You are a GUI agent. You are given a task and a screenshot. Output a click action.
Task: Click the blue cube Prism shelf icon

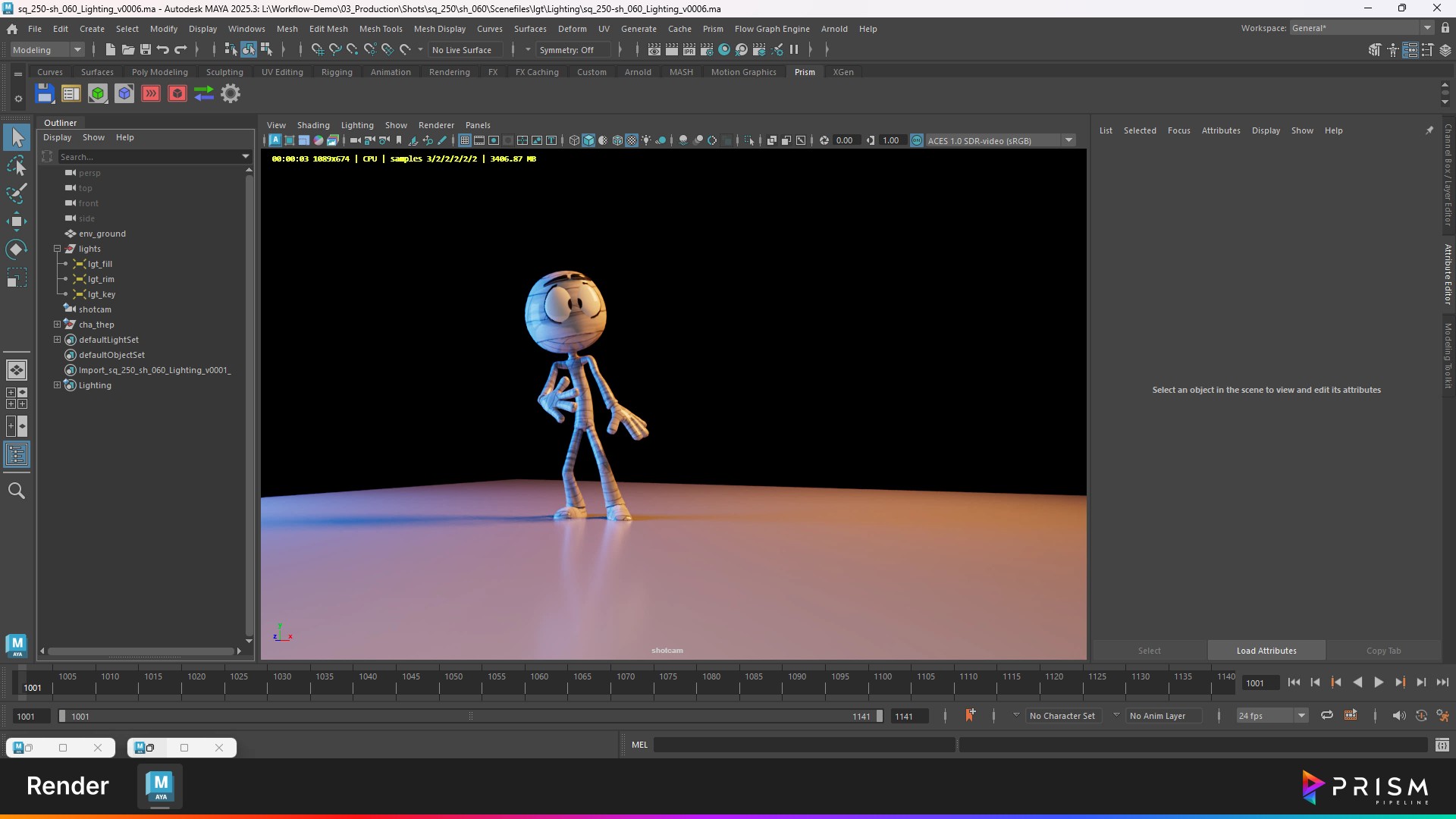124,94
